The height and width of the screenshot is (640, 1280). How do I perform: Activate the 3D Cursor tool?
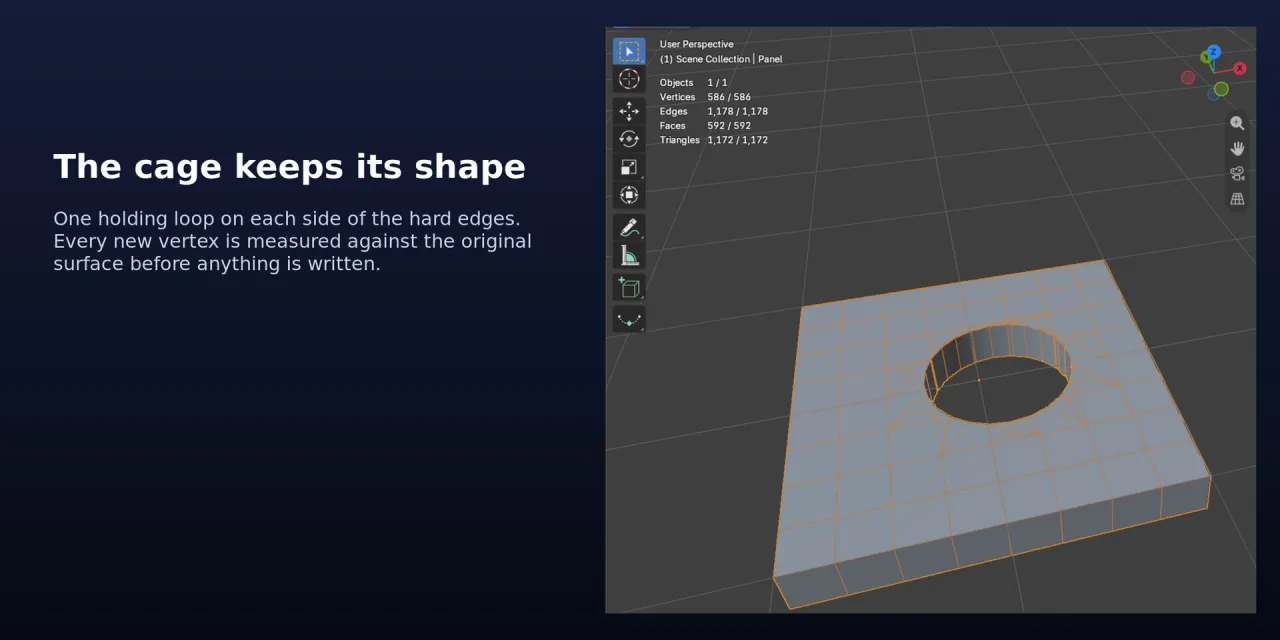pyautogui.click(x=629, y=80)
